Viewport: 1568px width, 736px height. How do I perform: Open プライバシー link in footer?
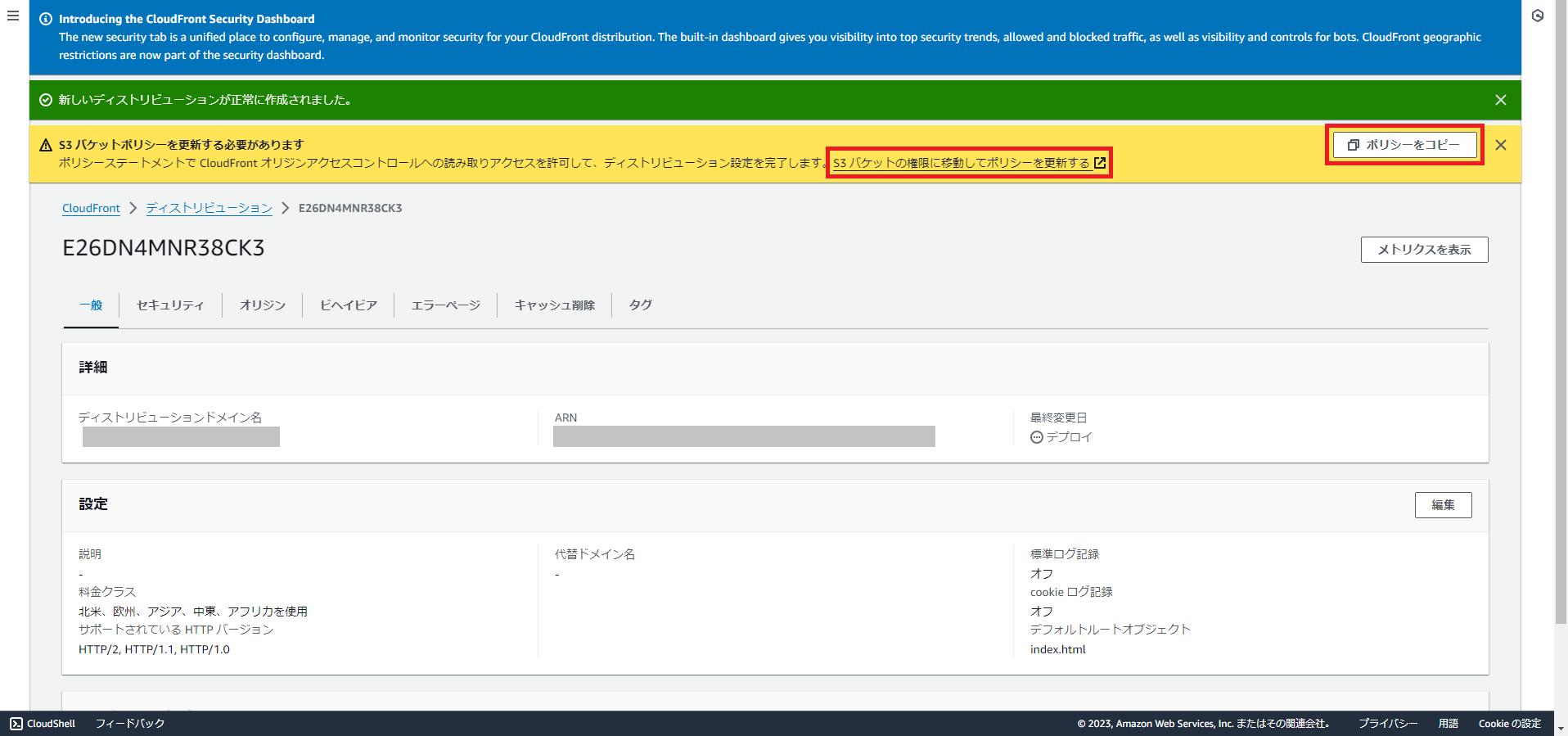[1388, 724]
